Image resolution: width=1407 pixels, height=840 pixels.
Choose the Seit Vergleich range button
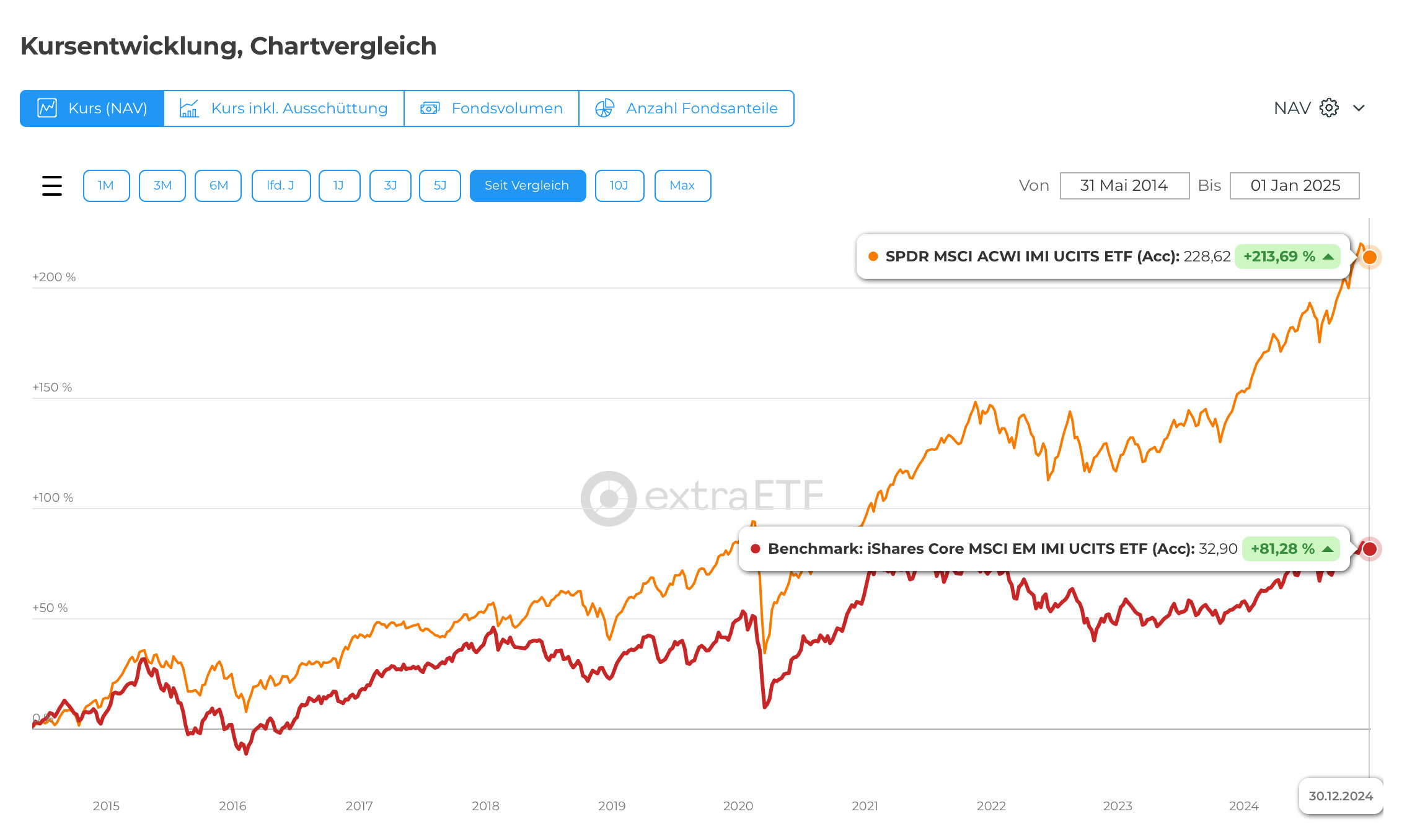[527, 185]
